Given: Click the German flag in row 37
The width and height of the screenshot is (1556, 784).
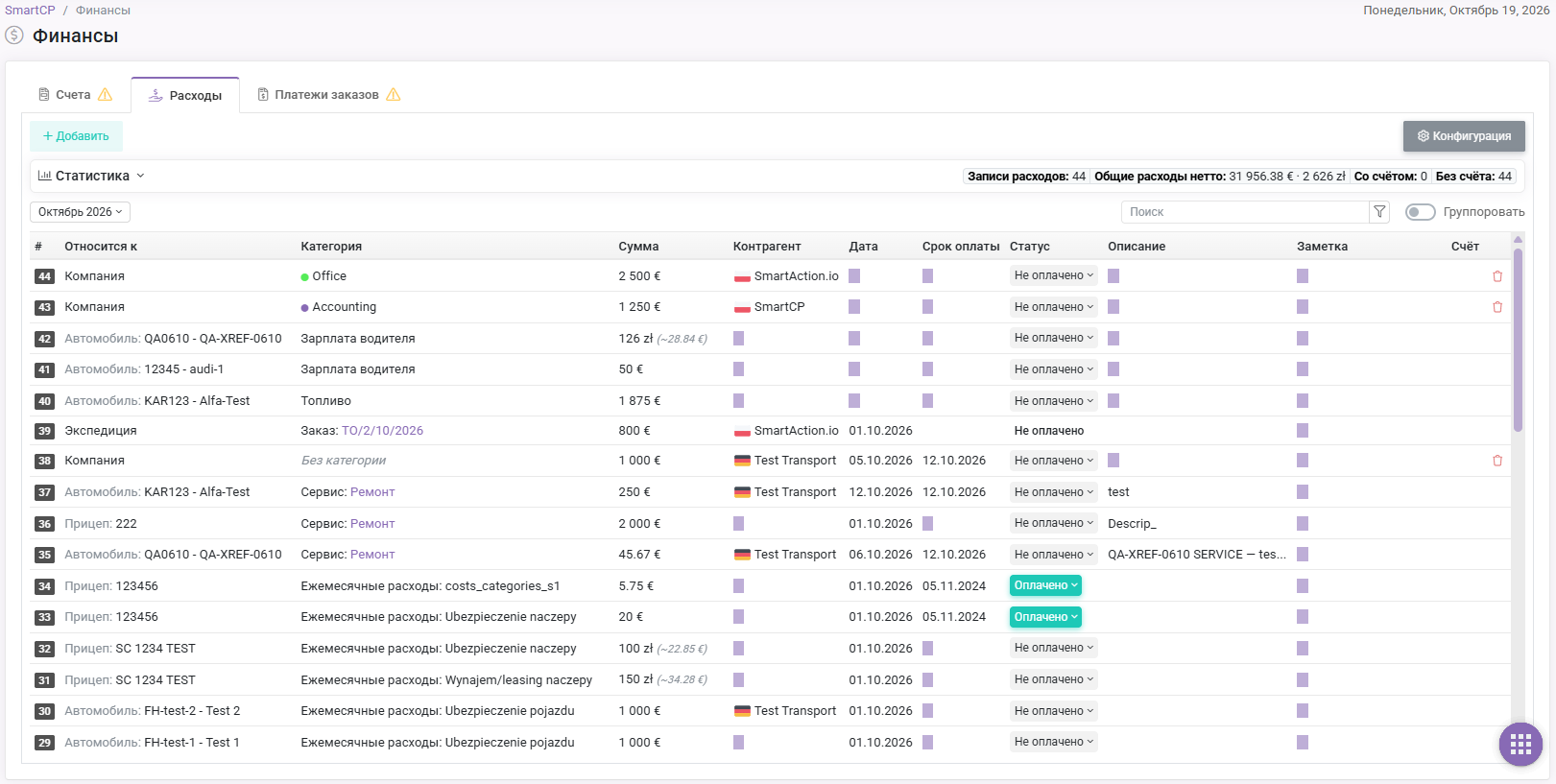Looking at the screenshot, I should point(742,492).
